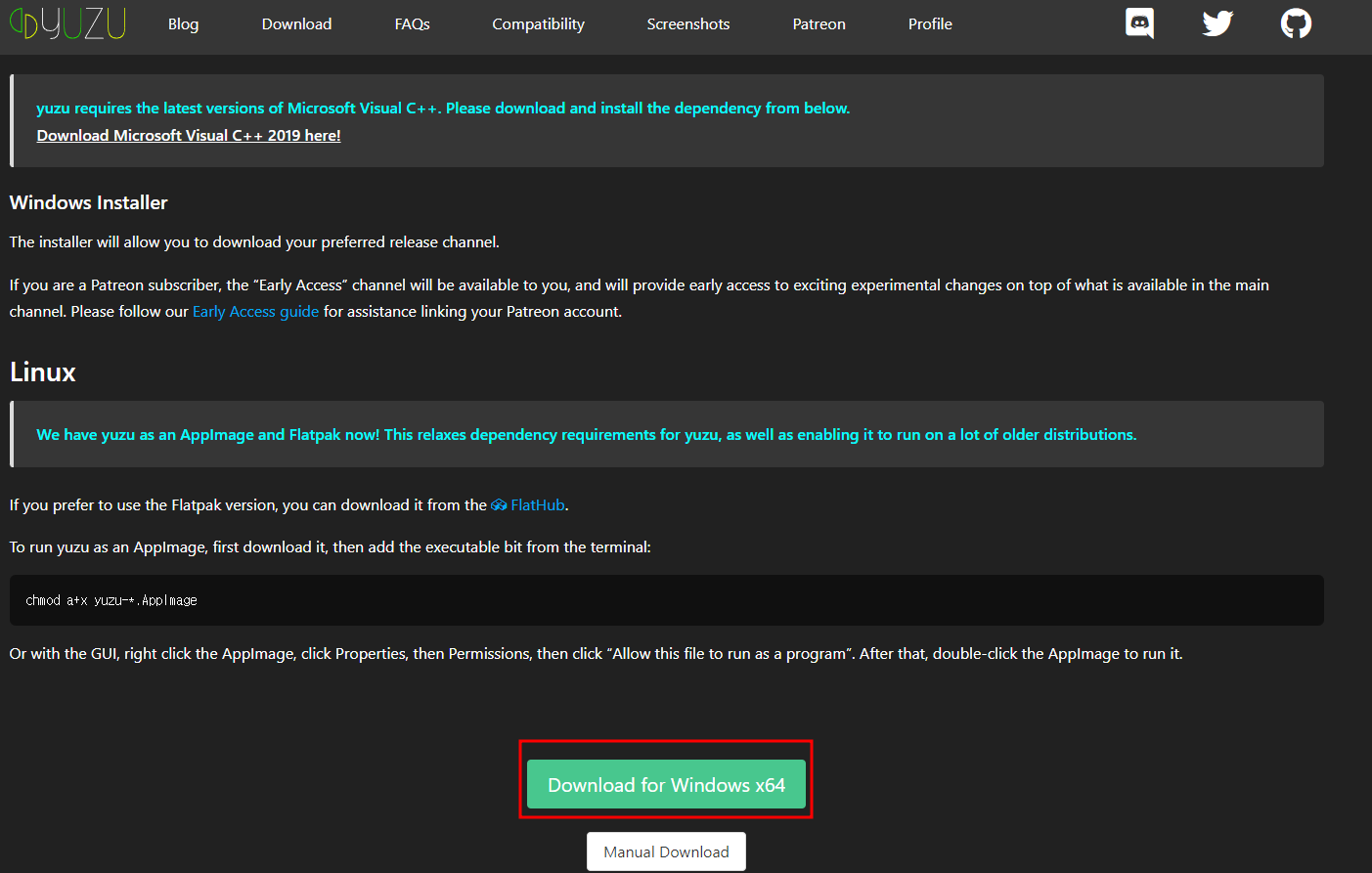Click the Windows Installer heading

click(89, 202)
